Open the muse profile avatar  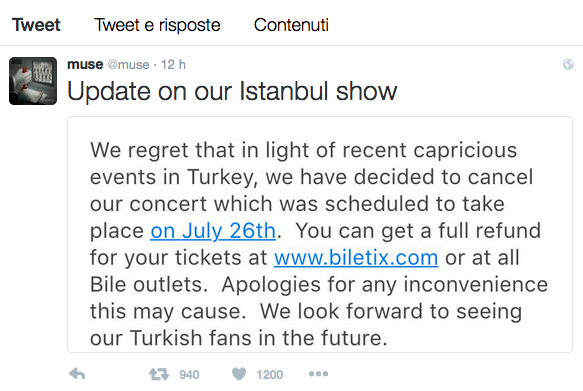(33, 81)
